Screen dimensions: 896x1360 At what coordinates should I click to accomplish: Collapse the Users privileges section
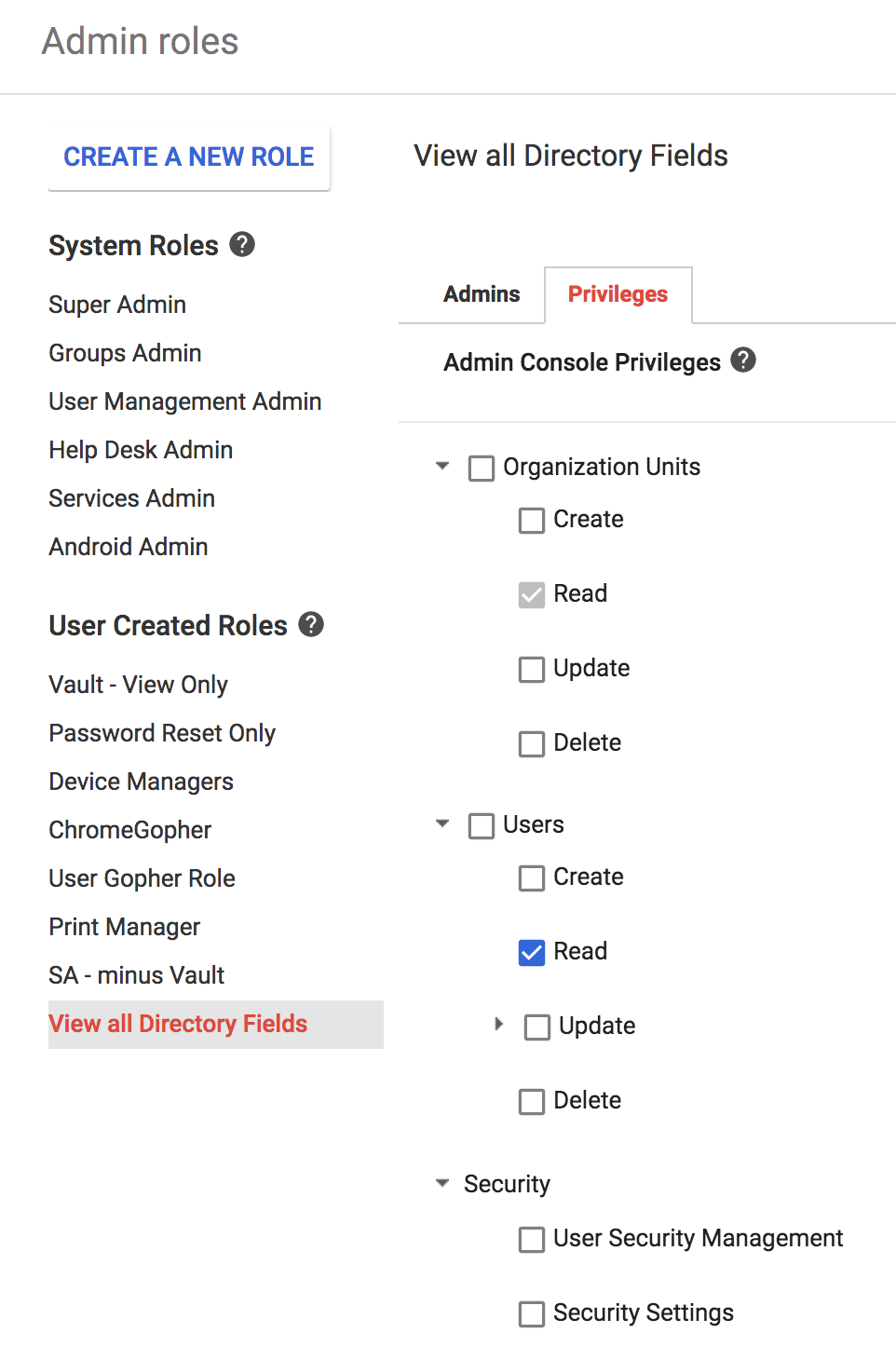pyautogui.click(x=442, y=823)
